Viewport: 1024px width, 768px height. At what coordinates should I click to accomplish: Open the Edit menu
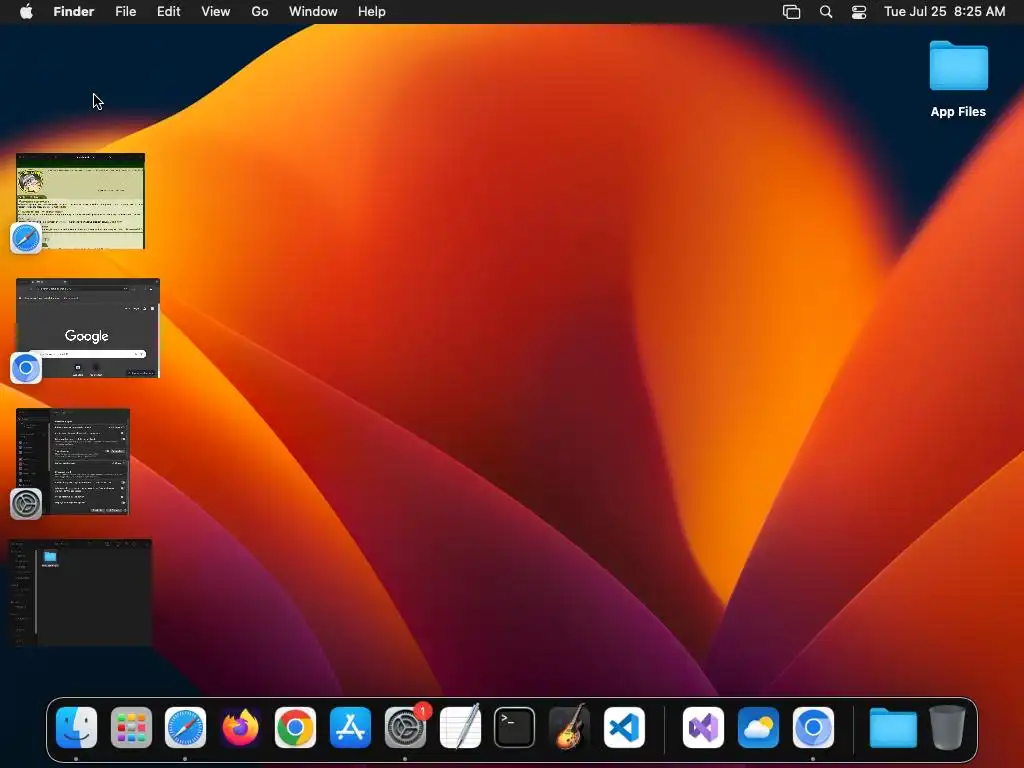168,12
